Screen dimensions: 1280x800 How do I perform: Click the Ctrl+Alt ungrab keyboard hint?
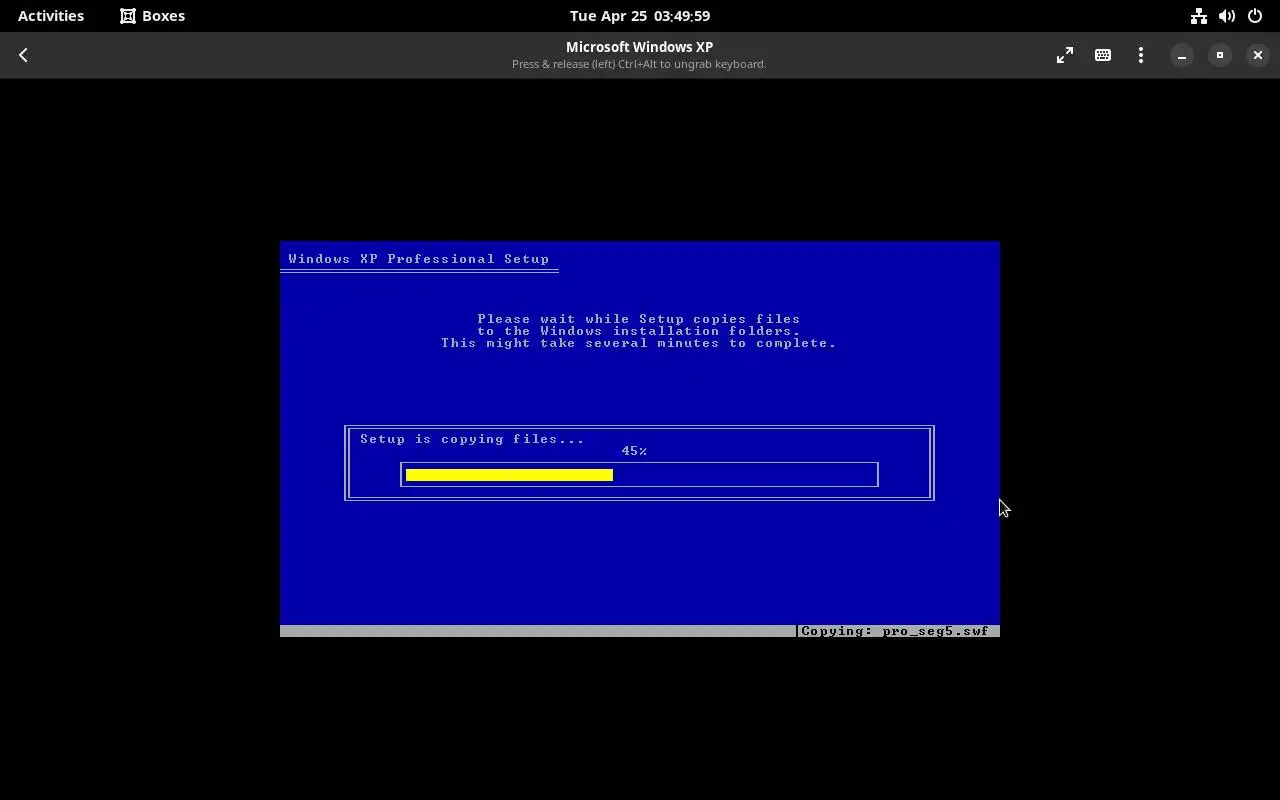pos(639,64)
